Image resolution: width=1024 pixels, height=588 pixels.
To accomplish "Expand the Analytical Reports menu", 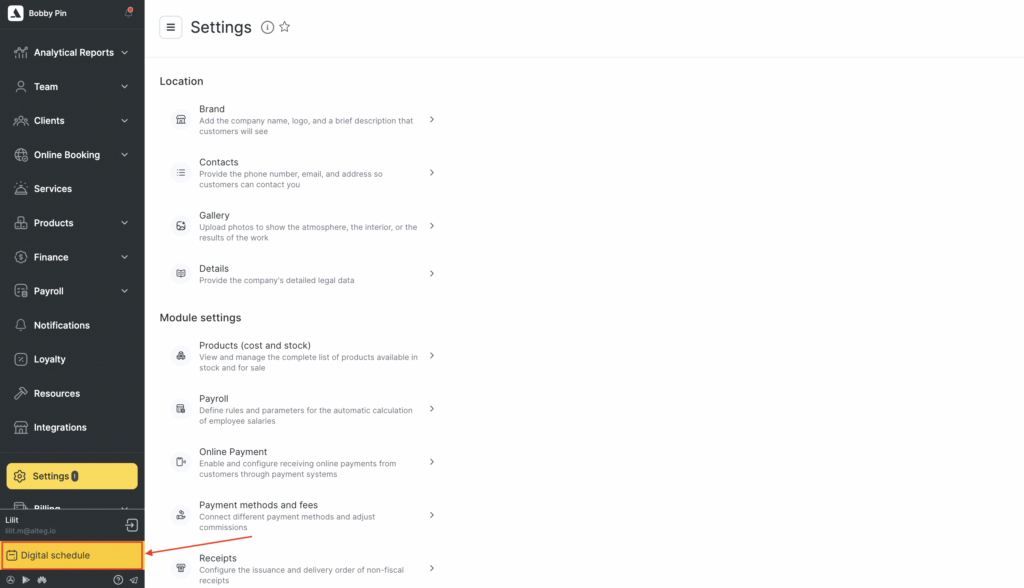I will (x=72, y=52).
